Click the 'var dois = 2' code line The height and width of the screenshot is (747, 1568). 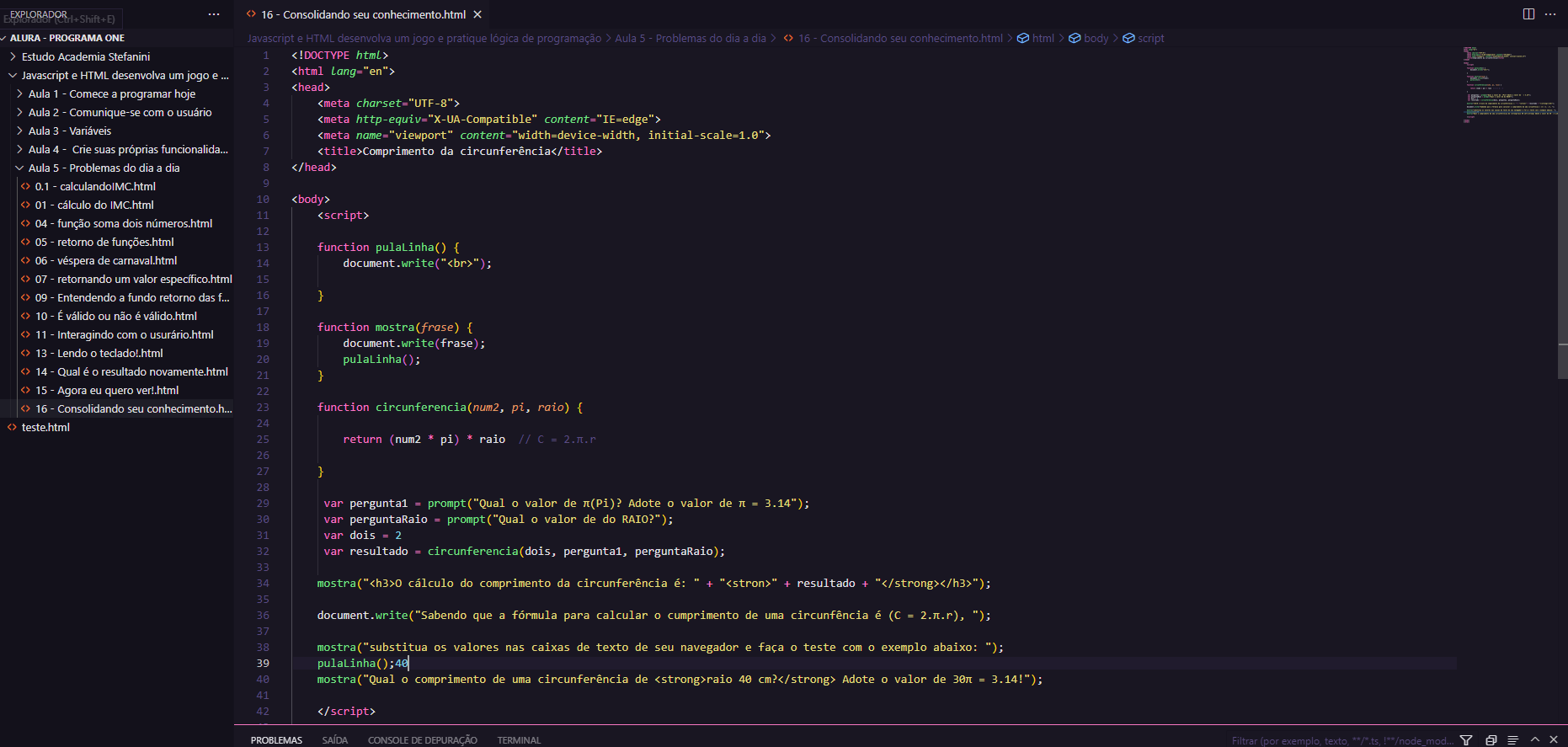(362, 535)
